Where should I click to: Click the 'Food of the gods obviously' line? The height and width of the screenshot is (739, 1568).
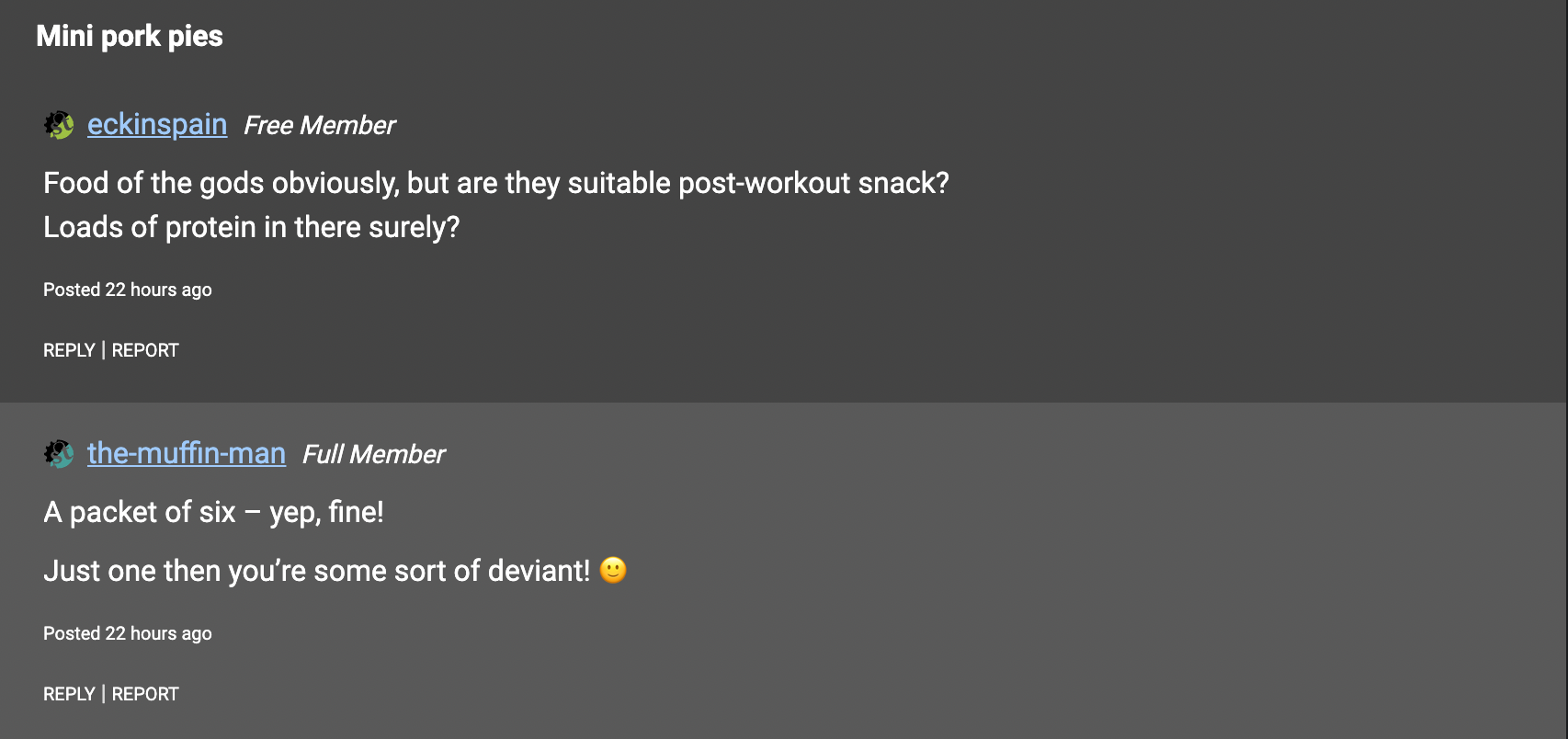pyautogui.click(x=496, y=183)
